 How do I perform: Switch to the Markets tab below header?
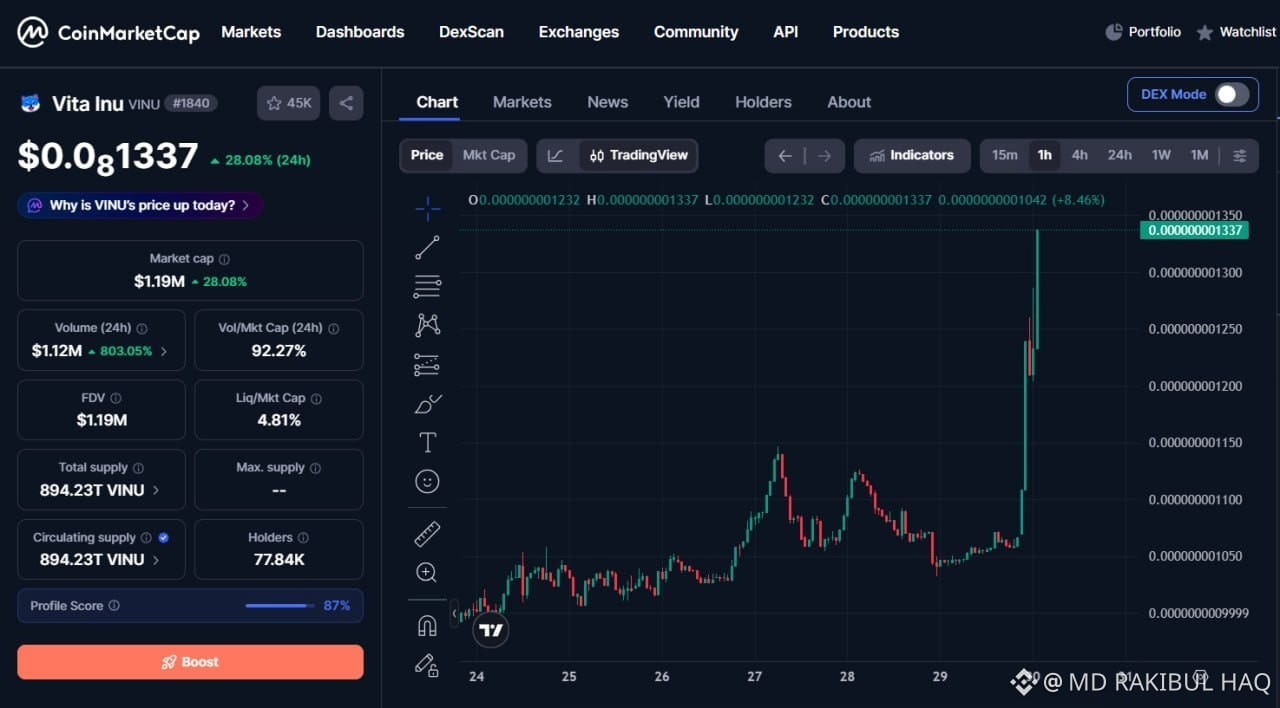click(x=522, y=102)
